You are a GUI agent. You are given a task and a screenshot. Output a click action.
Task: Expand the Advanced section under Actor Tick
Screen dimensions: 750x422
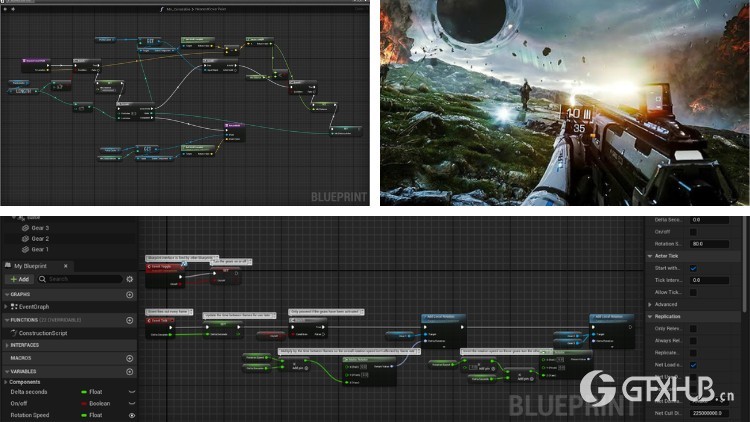click(650, 304)
